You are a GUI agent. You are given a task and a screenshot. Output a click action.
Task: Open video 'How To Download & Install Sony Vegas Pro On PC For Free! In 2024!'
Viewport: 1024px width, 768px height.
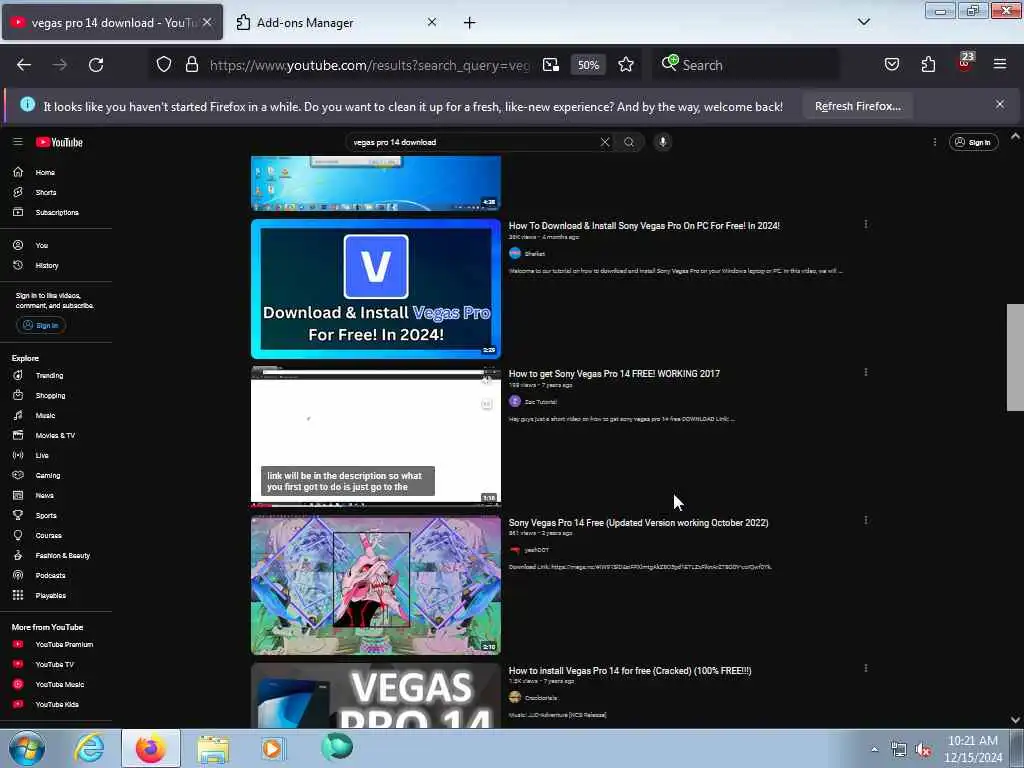tap(644, 225)
